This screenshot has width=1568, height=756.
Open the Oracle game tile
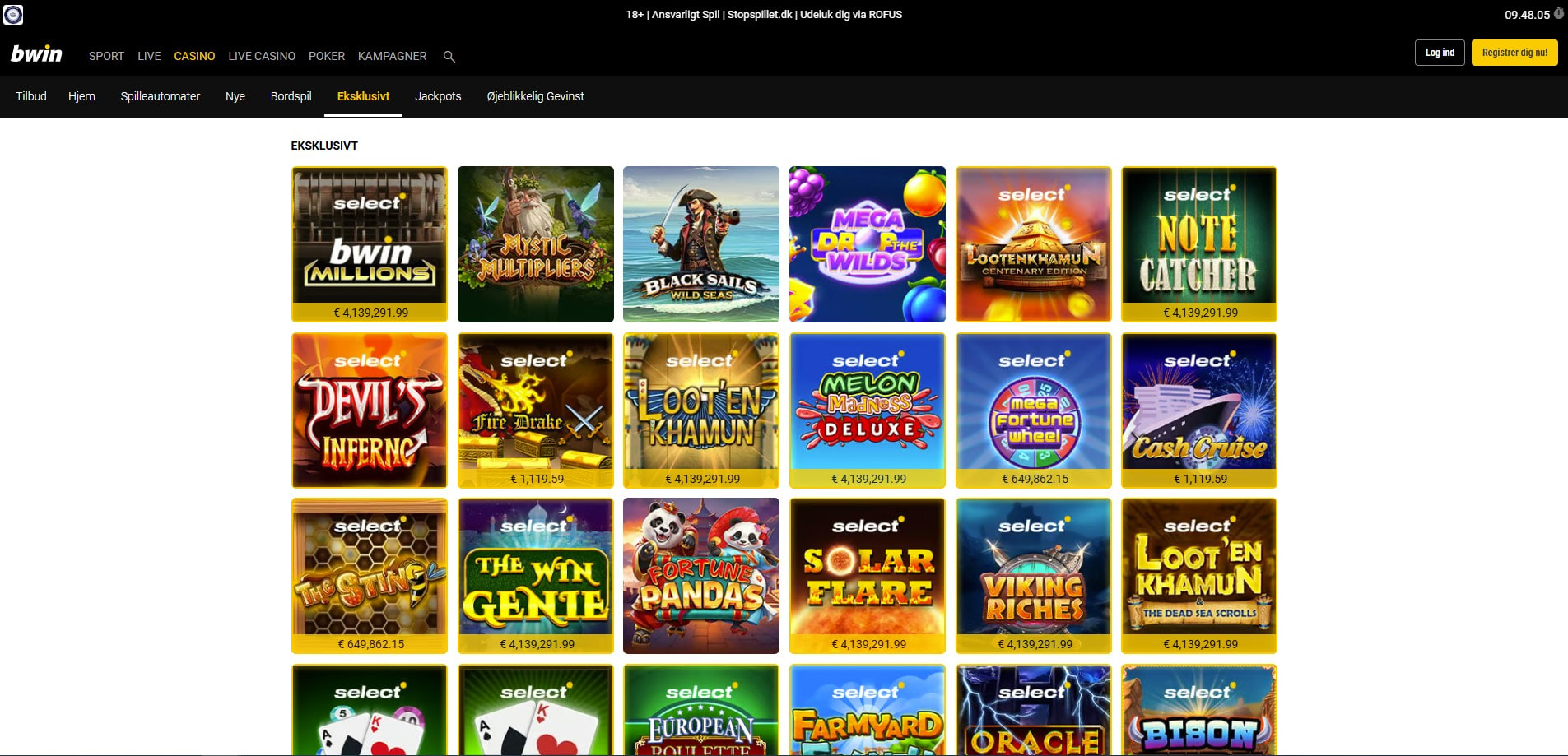click(x=1034, y=710)
